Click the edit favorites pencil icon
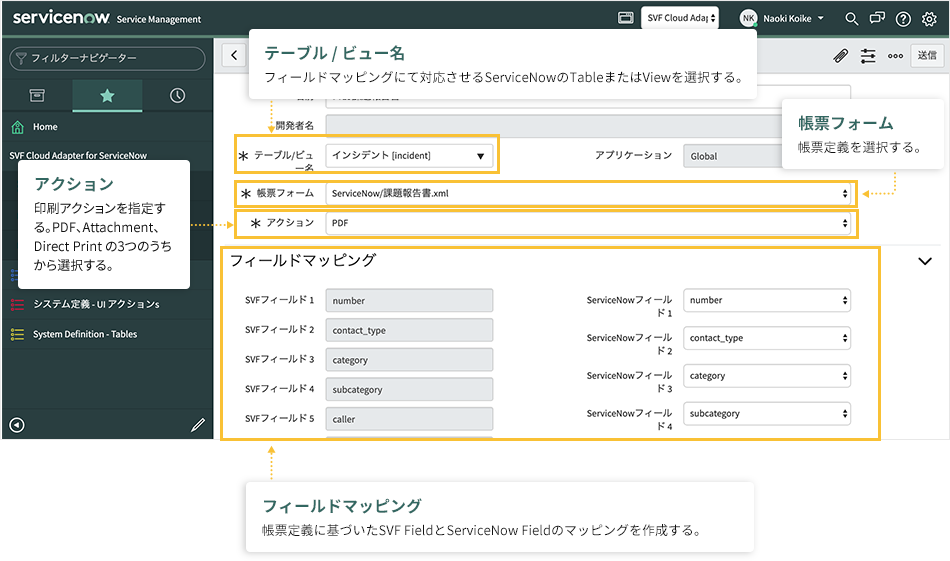 click(197, 425)
